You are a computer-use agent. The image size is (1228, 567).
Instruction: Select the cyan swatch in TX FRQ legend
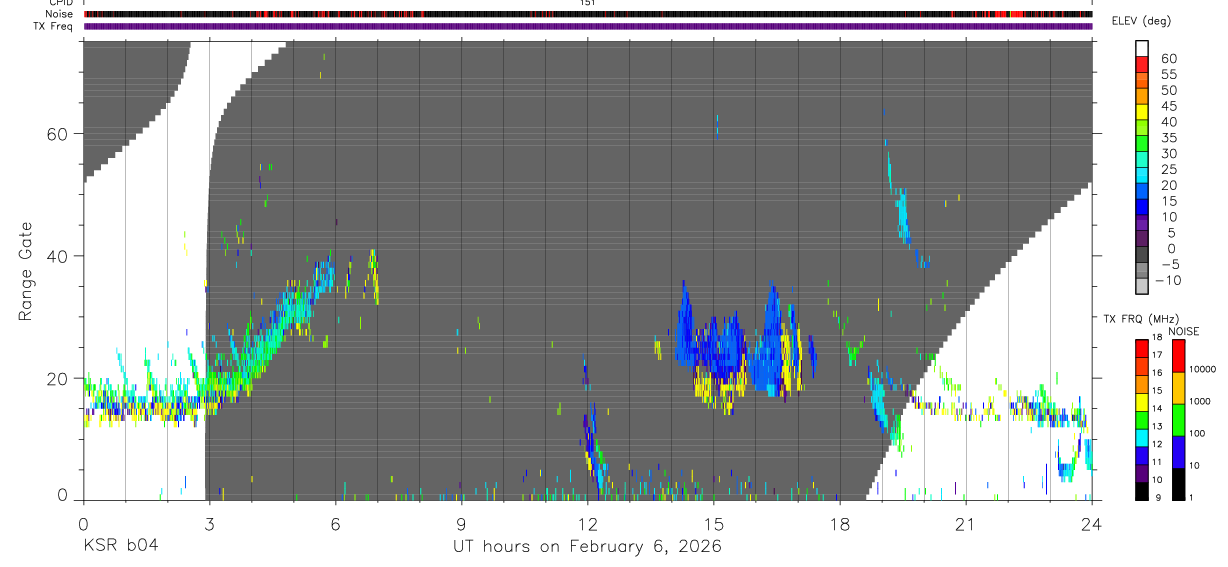(1142, 438)
